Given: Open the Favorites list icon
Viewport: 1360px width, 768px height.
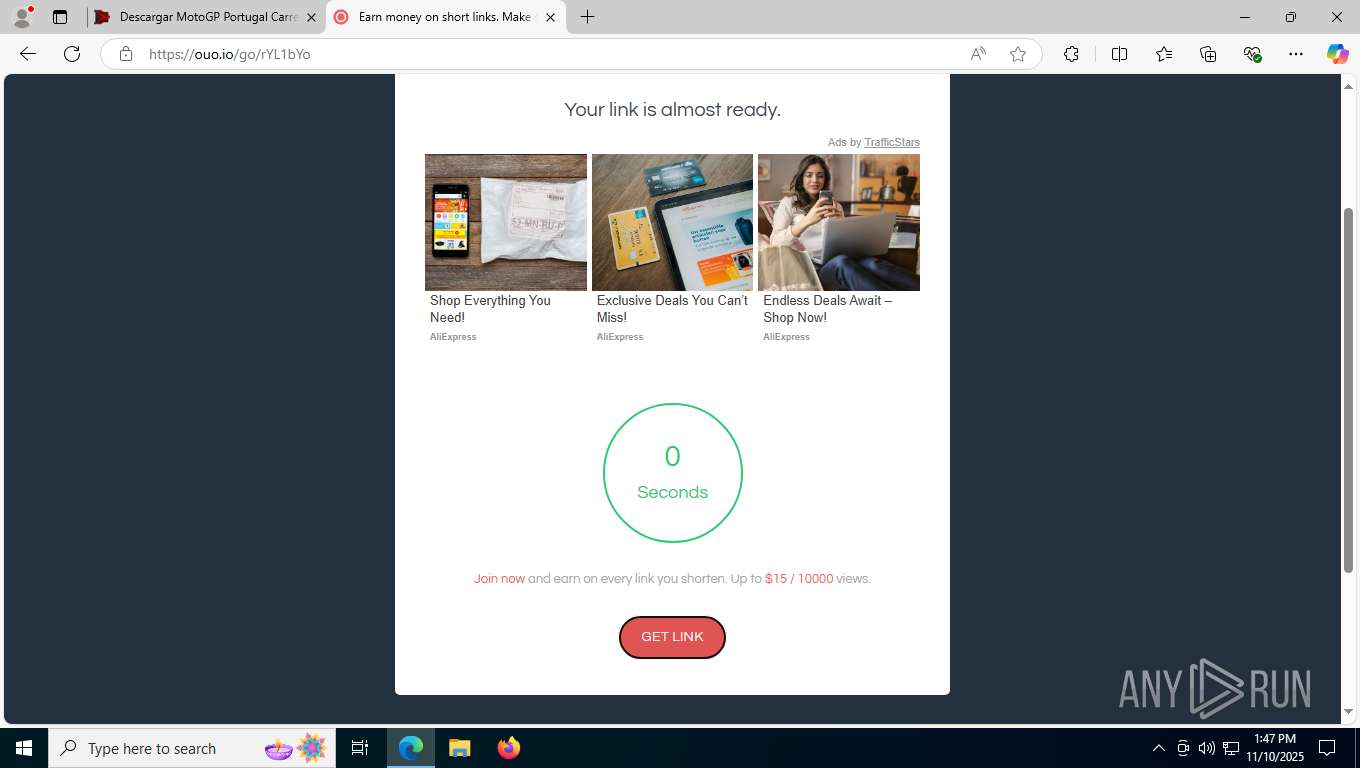Looking at the screenshot, I should click(x=1164, y=54).
